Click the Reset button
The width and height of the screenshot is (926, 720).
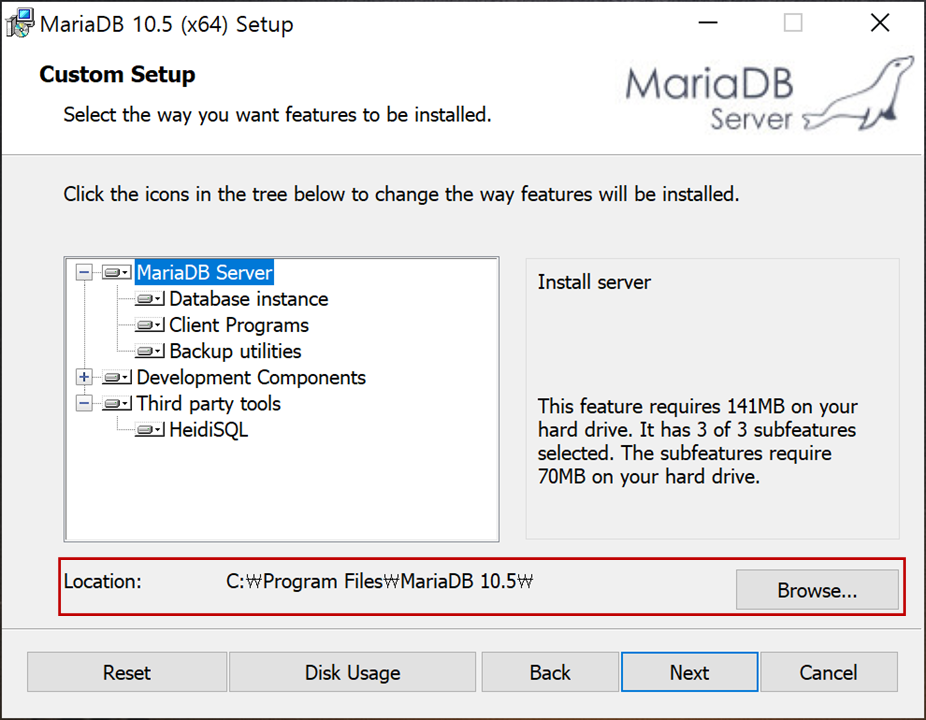[x=127, y=672]
